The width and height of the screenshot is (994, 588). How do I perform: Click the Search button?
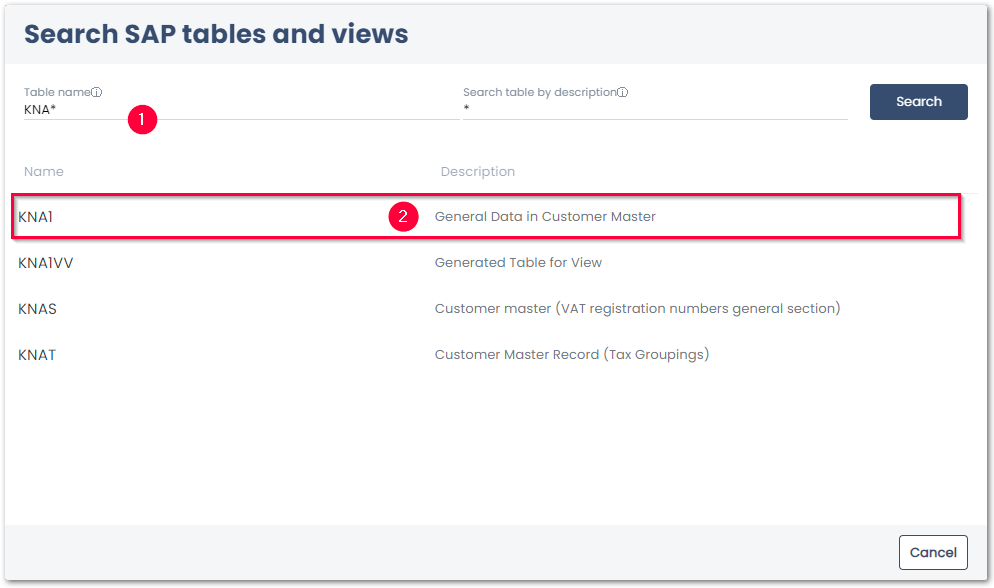(918, 101)
